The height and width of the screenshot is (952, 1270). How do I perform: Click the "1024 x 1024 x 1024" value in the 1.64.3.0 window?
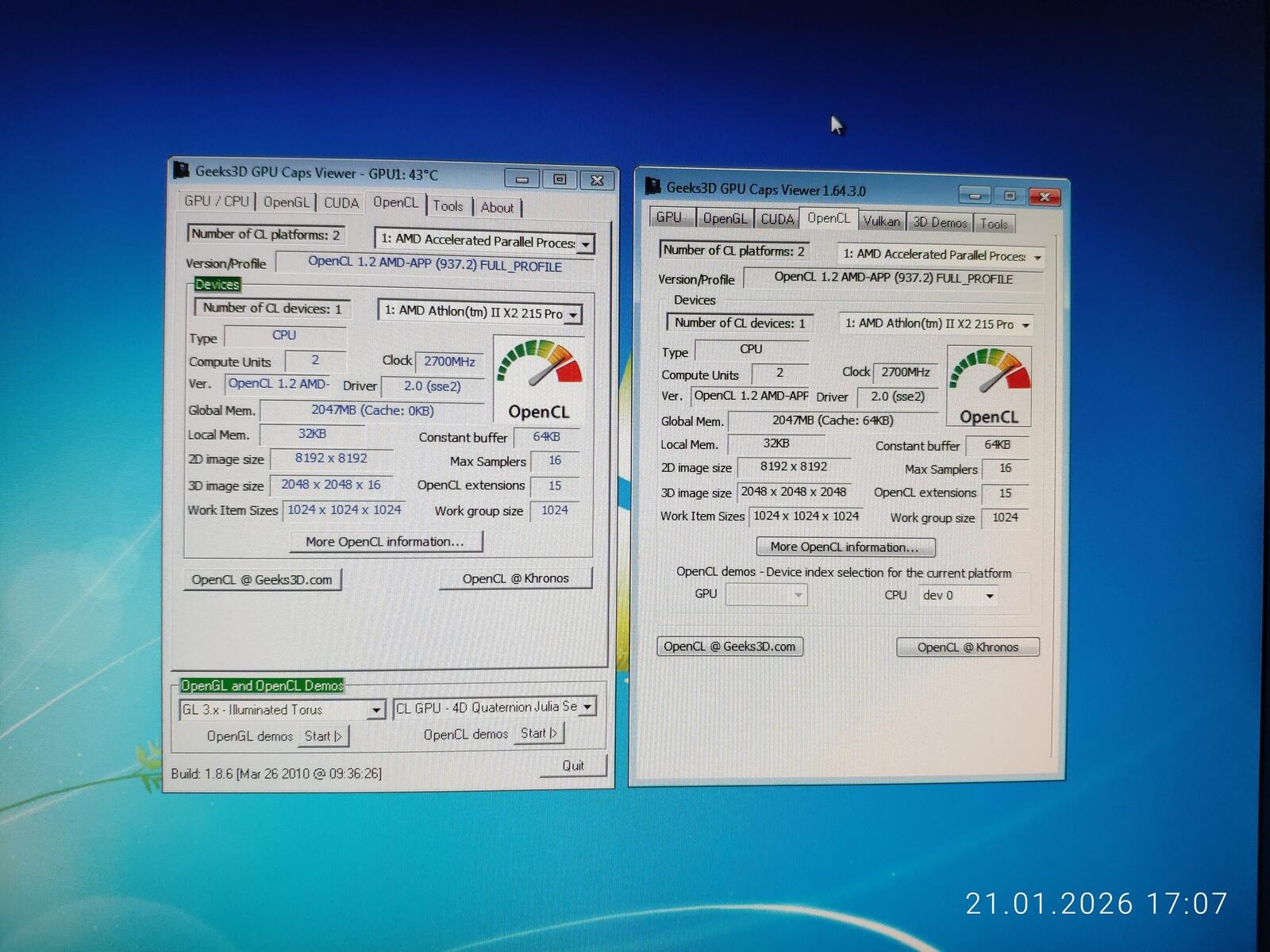(x=806, y=516)
